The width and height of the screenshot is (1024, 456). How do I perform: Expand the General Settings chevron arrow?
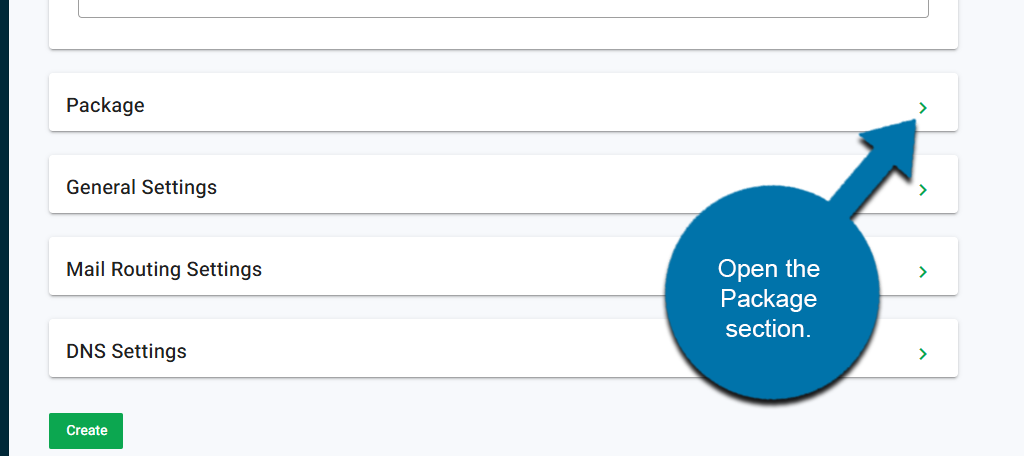923,190
